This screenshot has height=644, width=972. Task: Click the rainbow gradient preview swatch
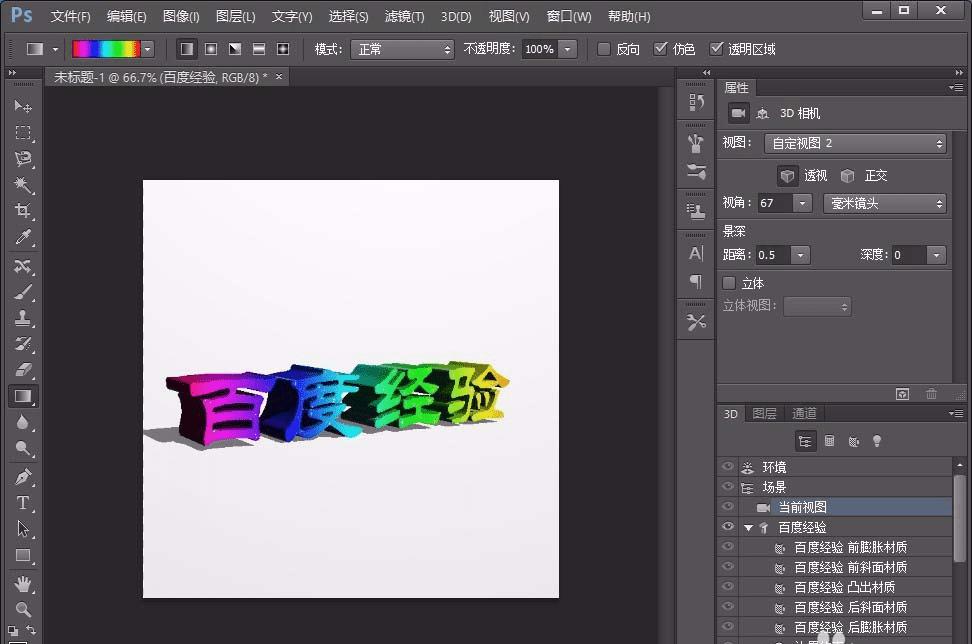(106, 49)
